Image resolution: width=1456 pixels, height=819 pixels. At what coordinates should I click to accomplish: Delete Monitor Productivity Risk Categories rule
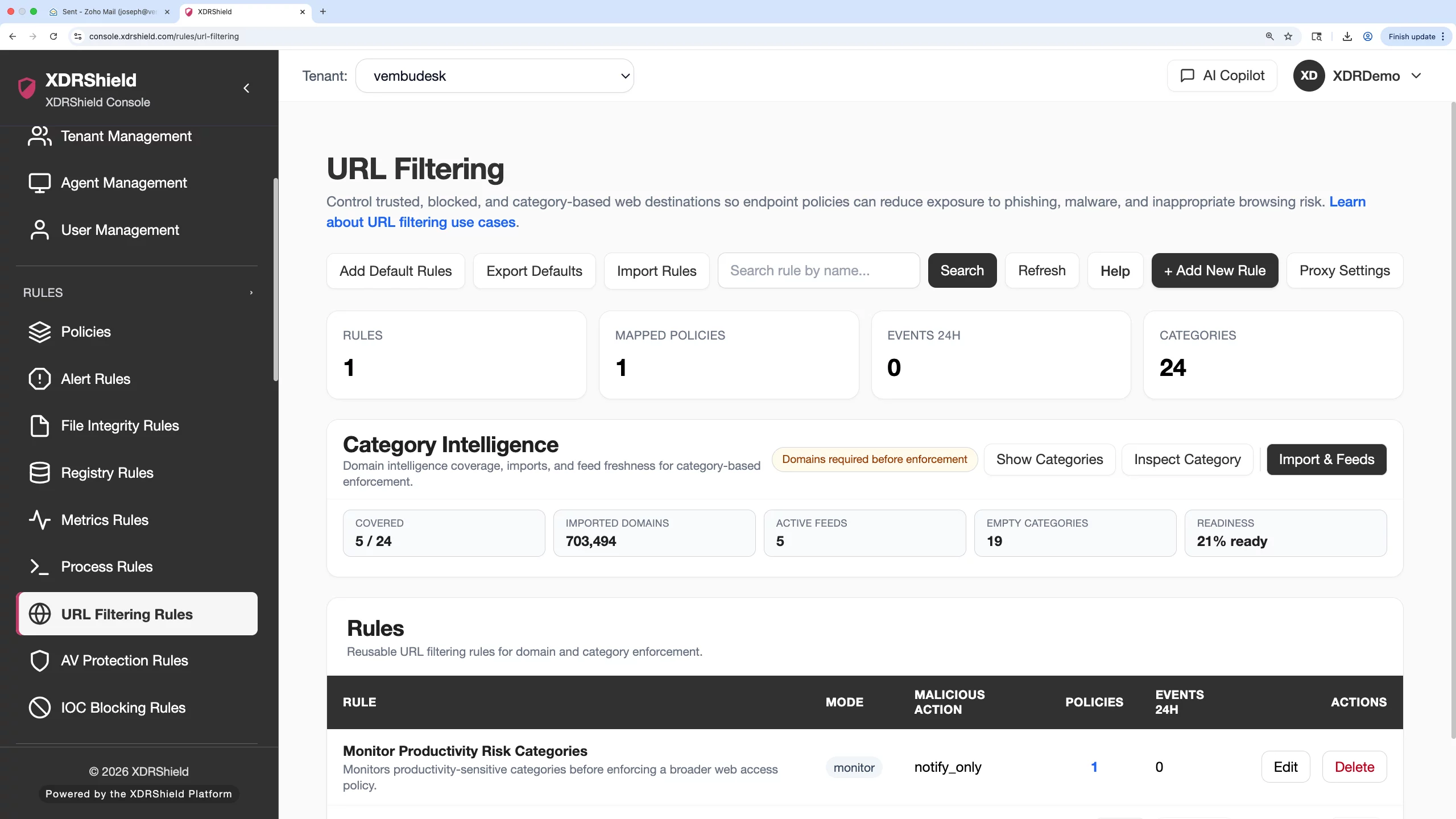point(1354,767)
